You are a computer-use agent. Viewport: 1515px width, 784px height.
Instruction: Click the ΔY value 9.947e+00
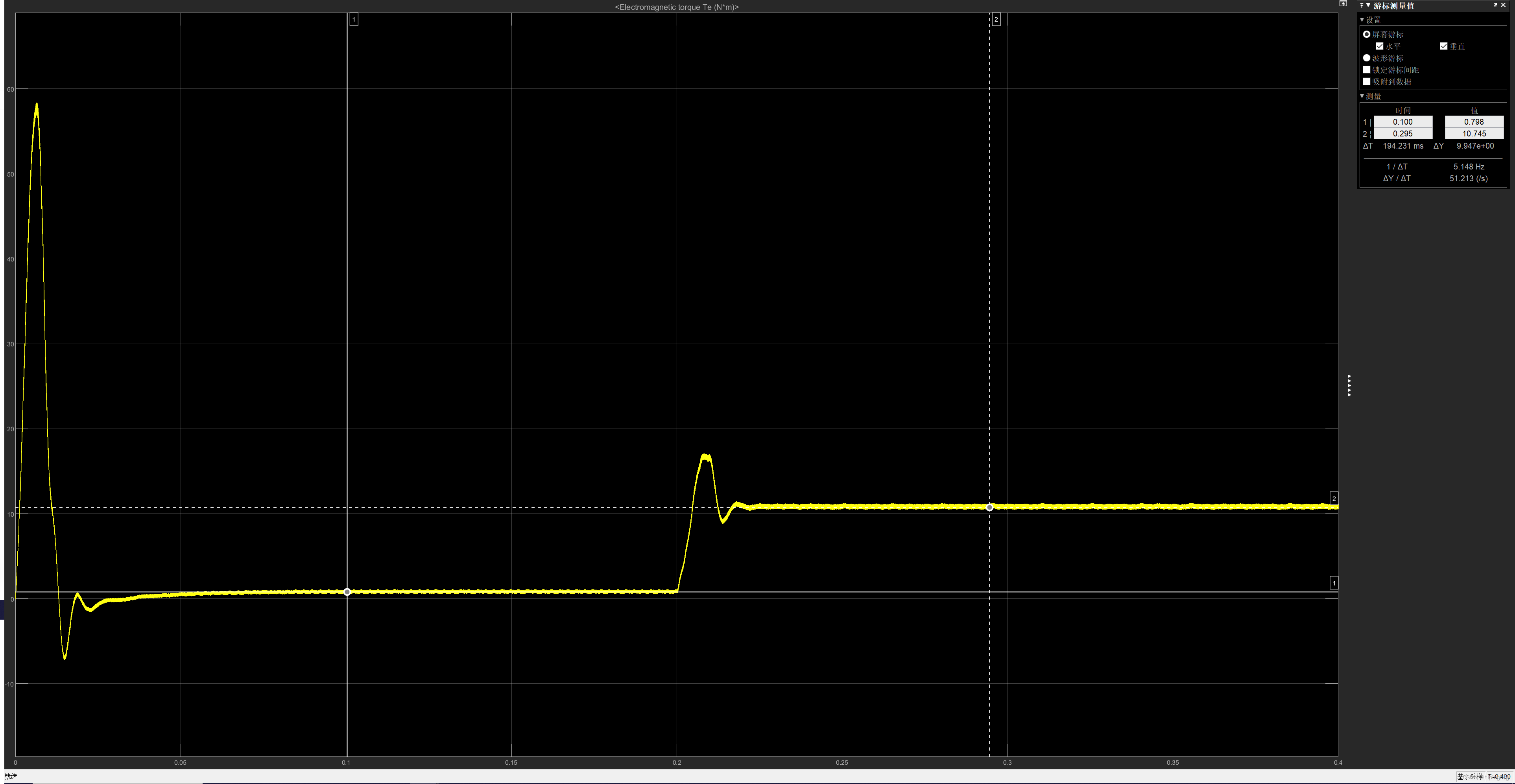[x=1475, y=146]
